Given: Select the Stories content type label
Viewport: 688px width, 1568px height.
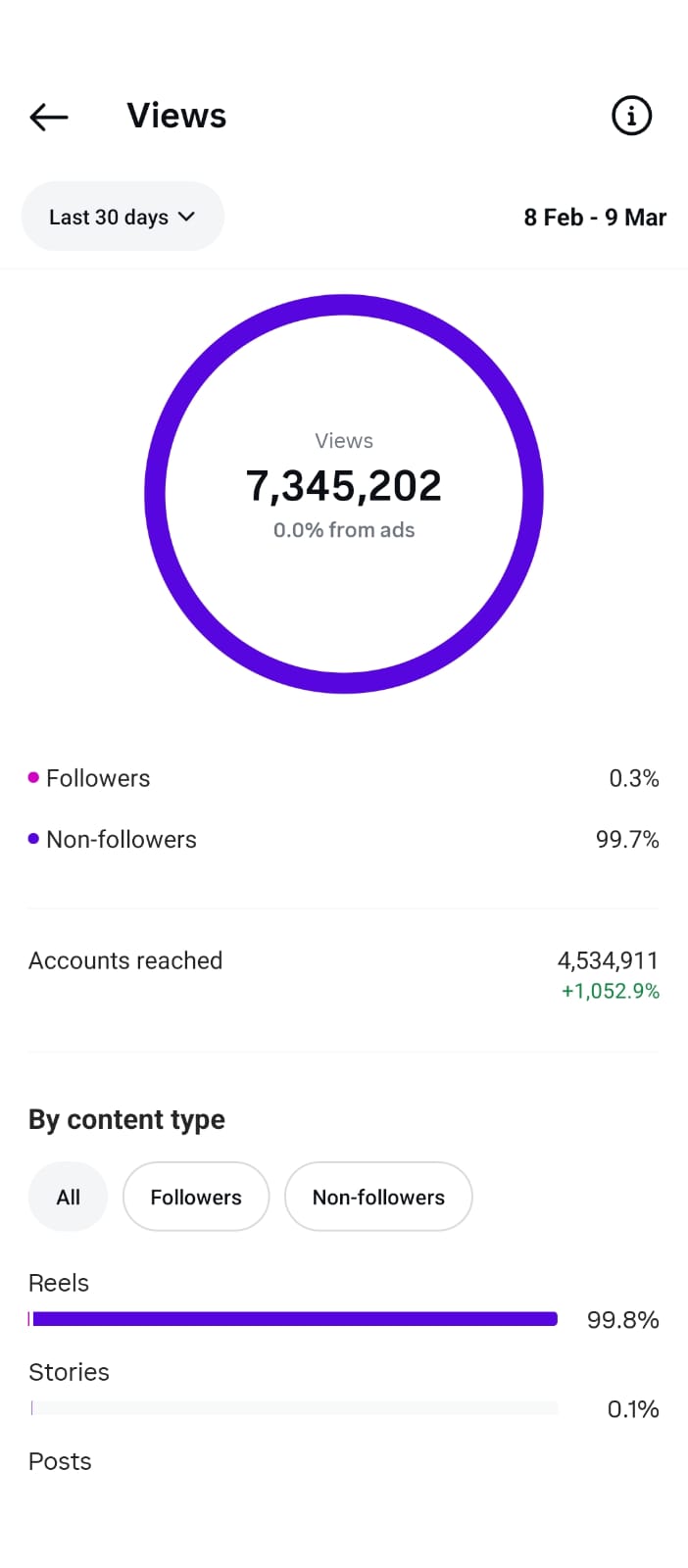Looking at the screenshot, I should pos(69,1372).
